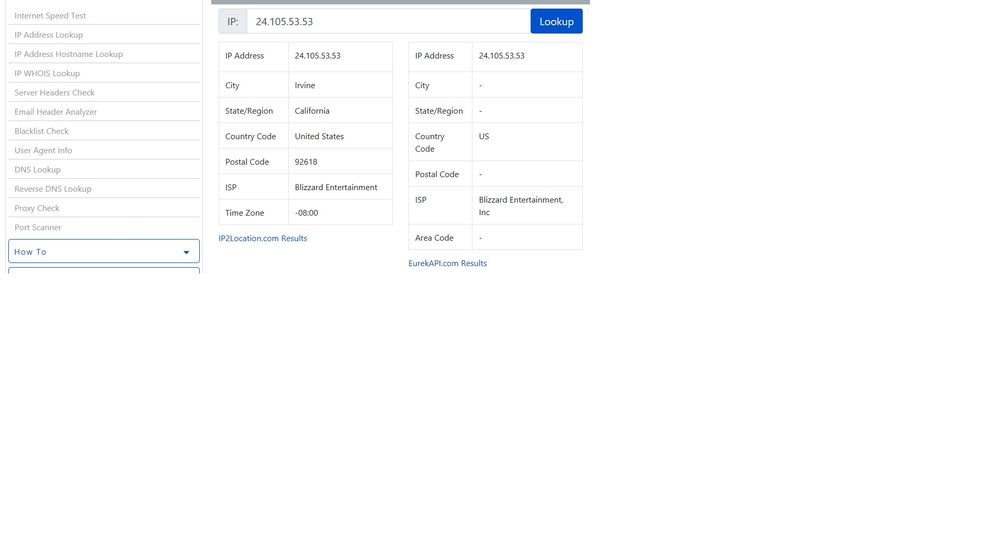Screen dimensions: 999x539
Task: Select Reverse DNS Lookup
Action: pyautogui.click(x=52, y=189)
